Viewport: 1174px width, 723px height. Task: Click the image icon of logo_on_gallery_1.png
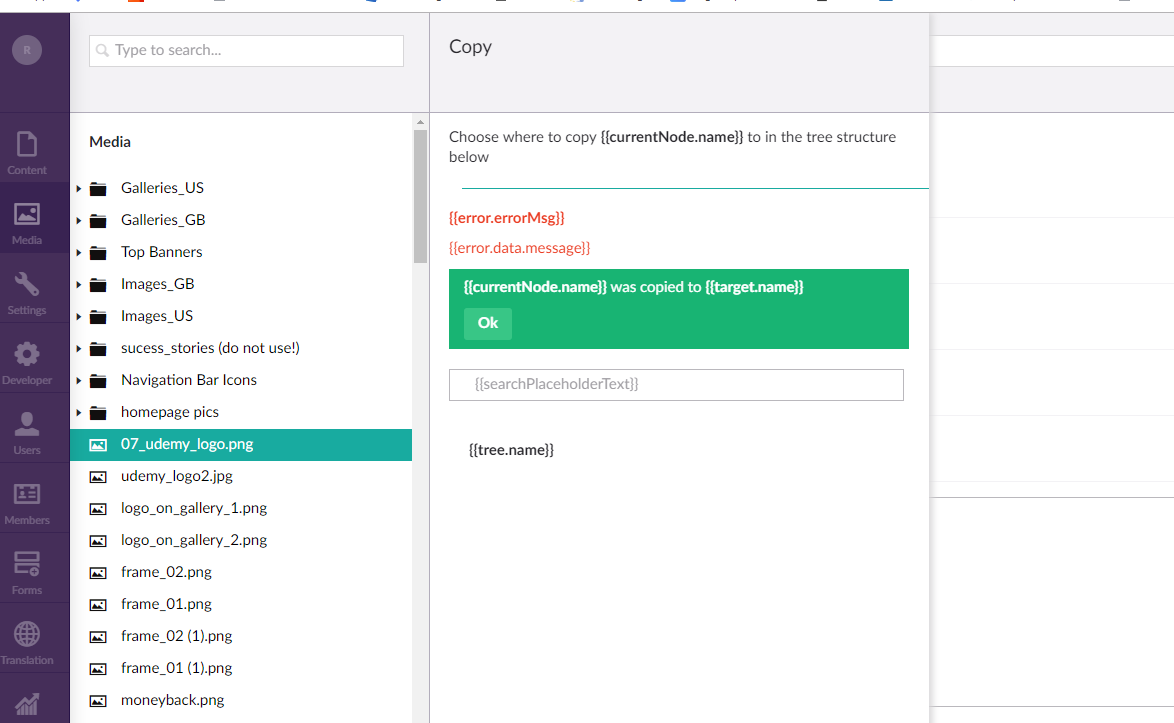coord(98,509)
